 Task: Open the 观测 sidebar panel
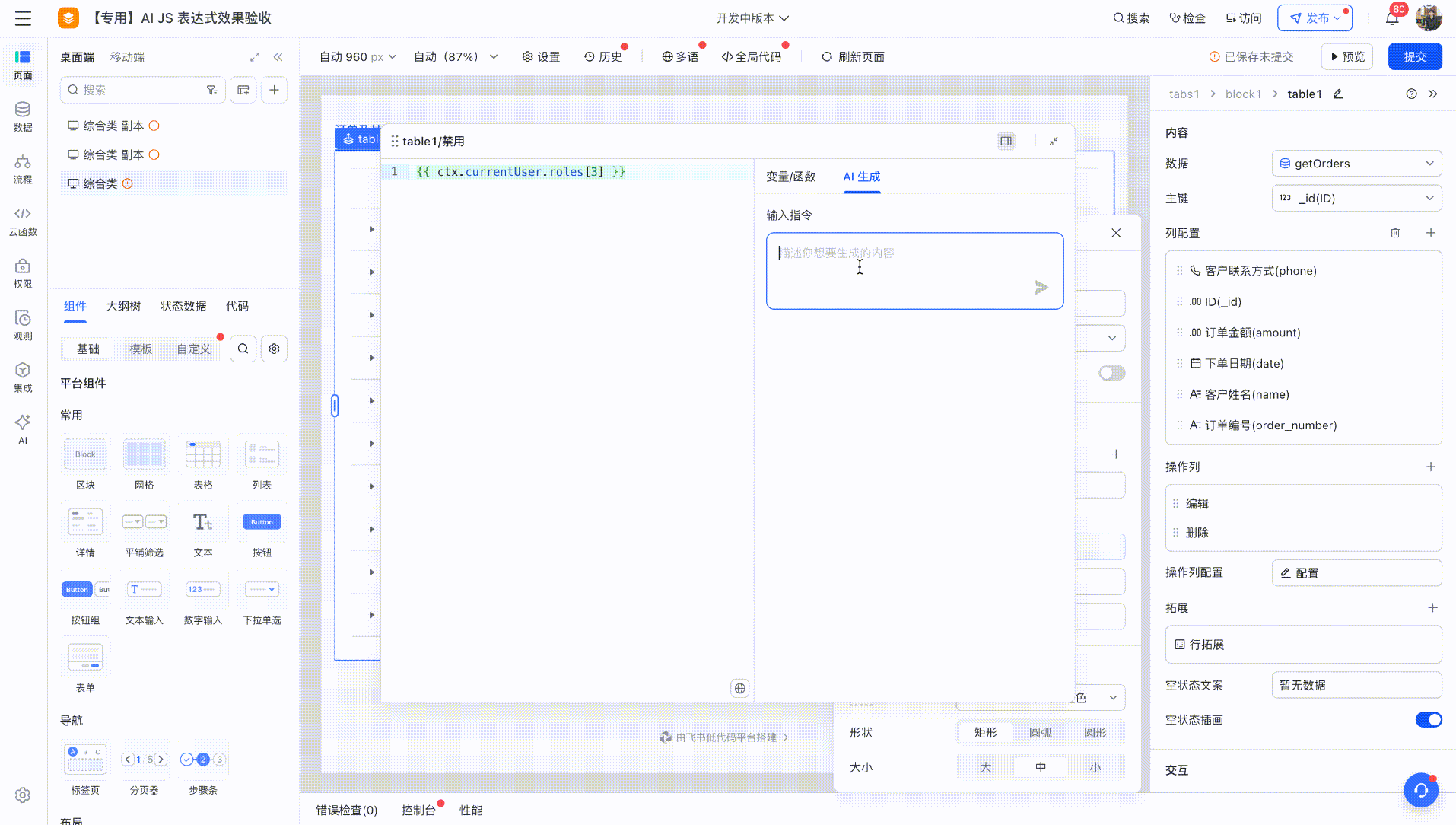pos(23,326)
